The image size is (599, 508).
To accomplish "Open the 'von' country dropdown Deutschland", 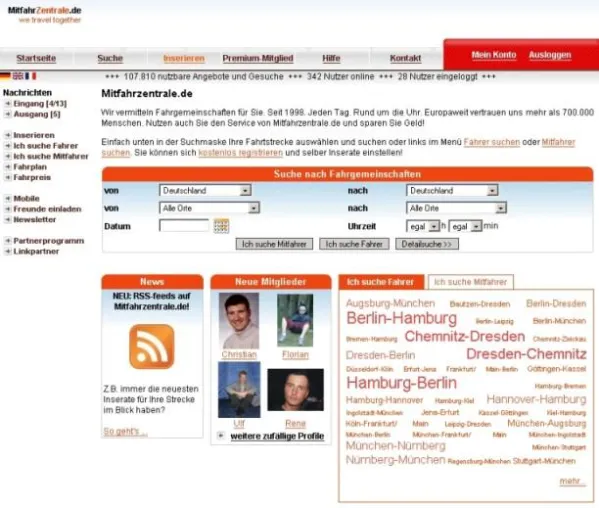I will click(x=205, y=190).
